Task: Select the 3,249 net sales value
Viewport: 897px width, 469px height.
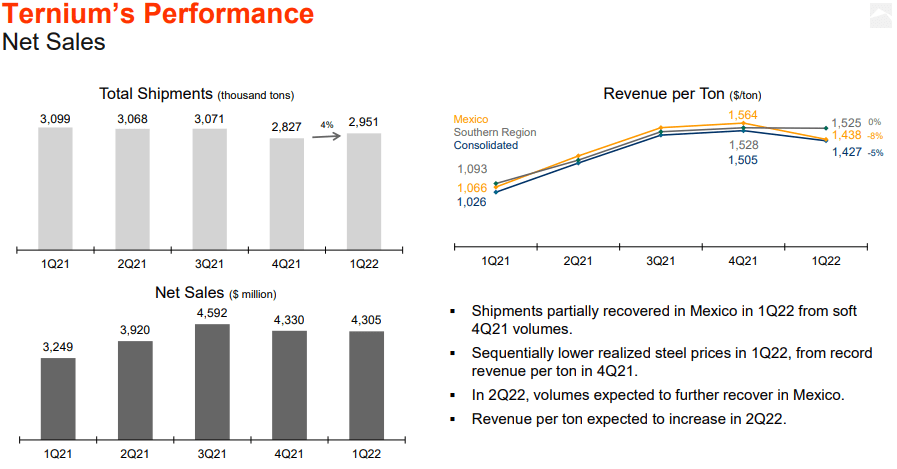Action: pos(58,347)
